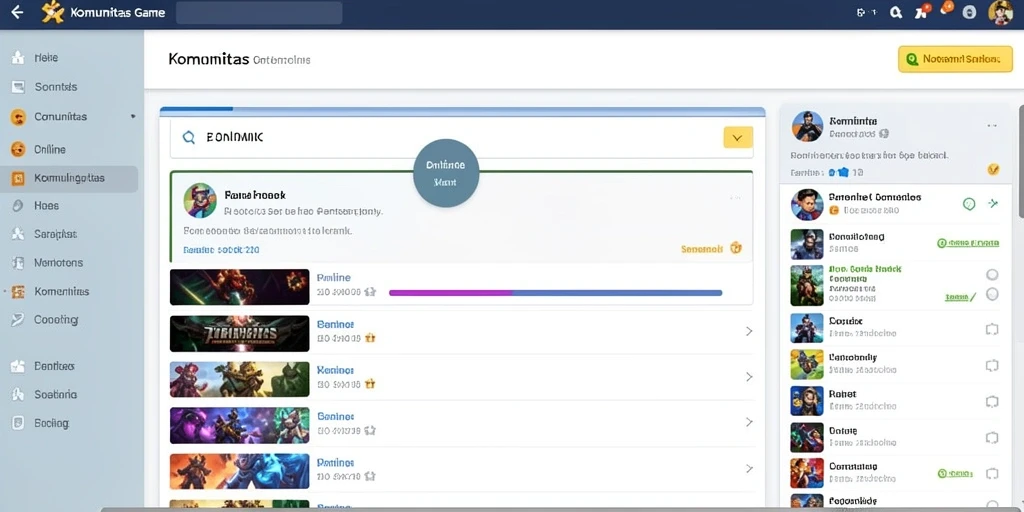Select the first radio circle in the green-titled game row
Screen dimensions: 1024x512
point(992,274)
